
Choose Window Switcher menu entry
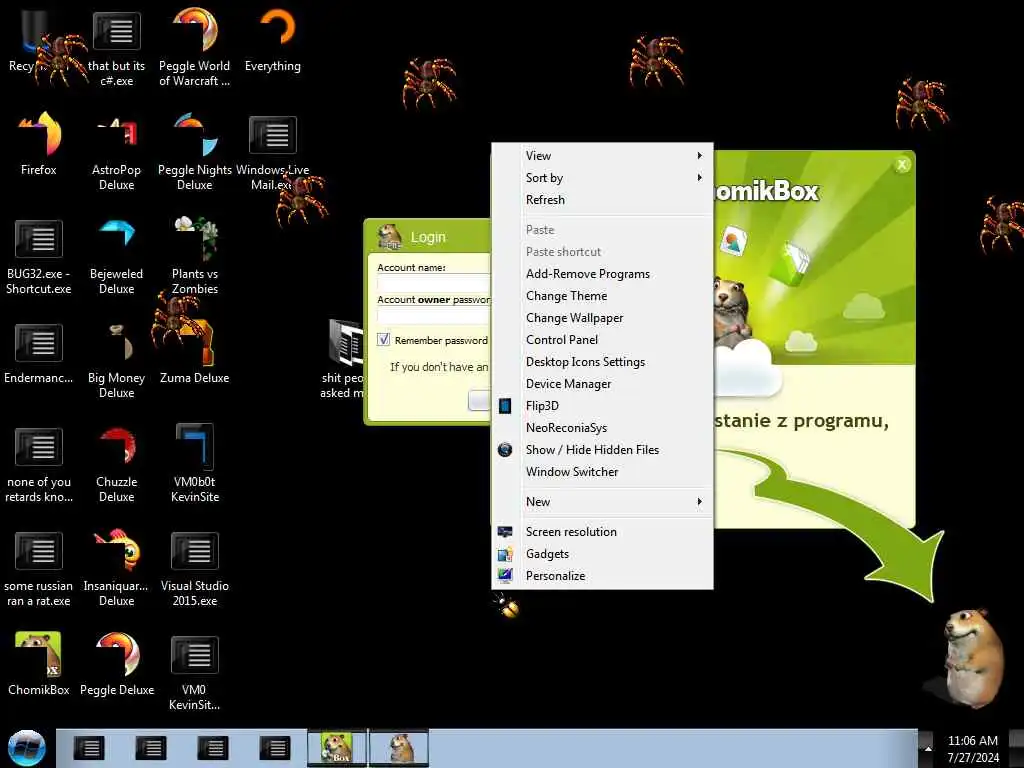[602, 472]
